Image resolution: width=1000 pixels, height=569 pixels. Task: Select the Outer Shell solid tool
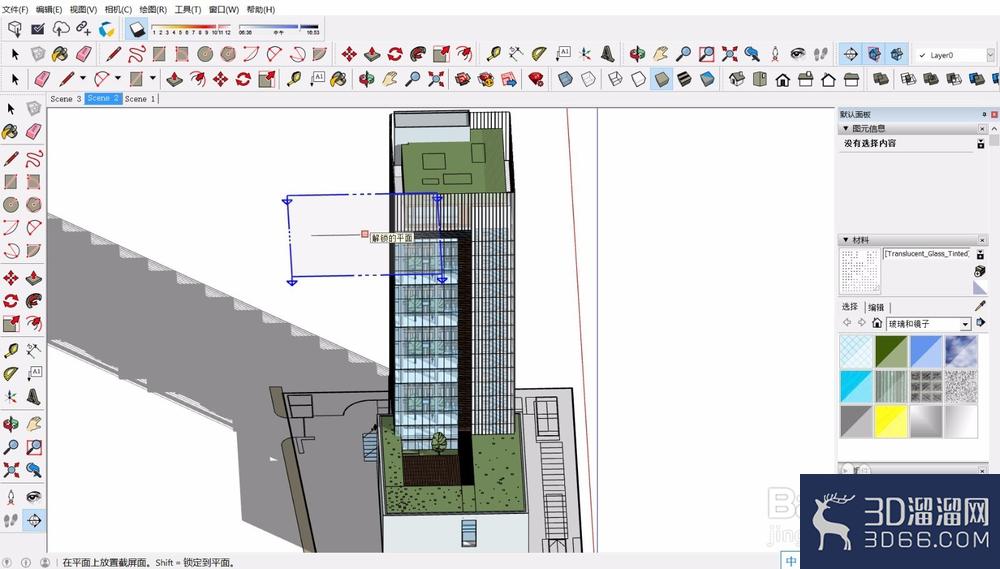tap(881, 79)
